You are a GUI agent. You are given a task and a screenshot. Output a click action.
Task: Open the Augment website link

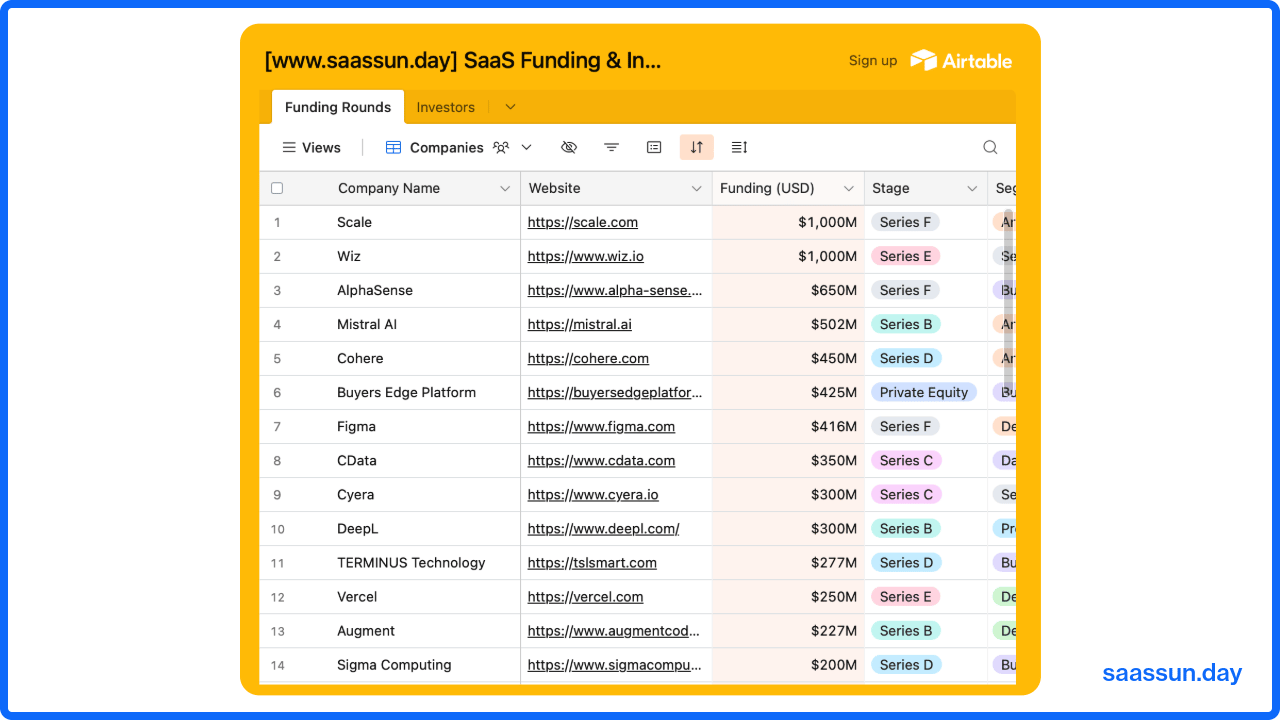point(614,630)
